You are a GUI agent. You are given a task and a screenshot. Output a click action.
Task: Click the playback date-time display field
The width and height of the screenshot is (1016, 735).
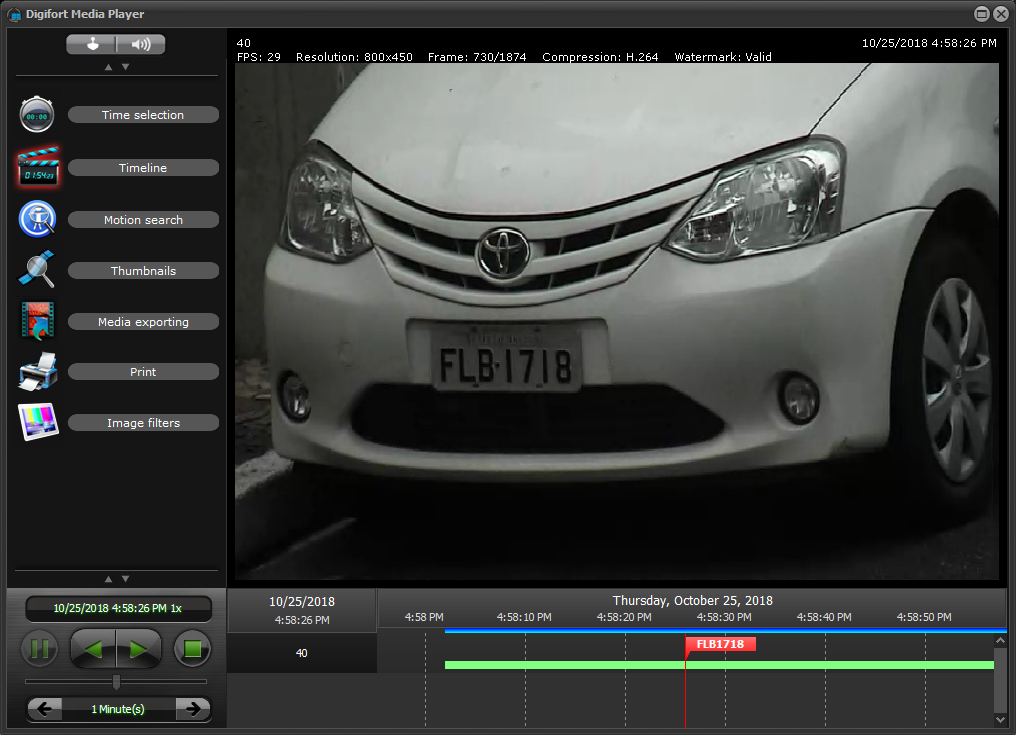119,609
